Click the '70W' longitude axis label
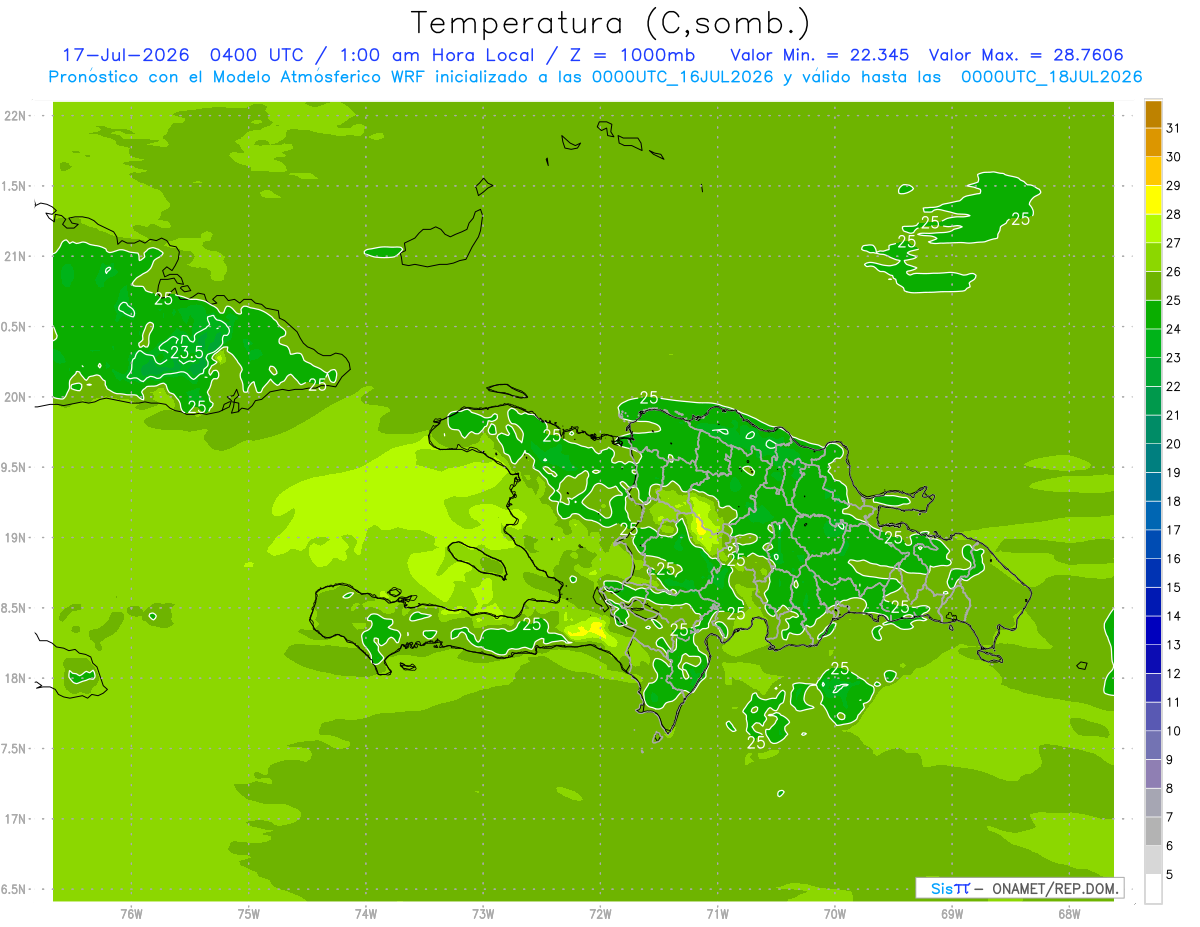 tap(835, 913)
